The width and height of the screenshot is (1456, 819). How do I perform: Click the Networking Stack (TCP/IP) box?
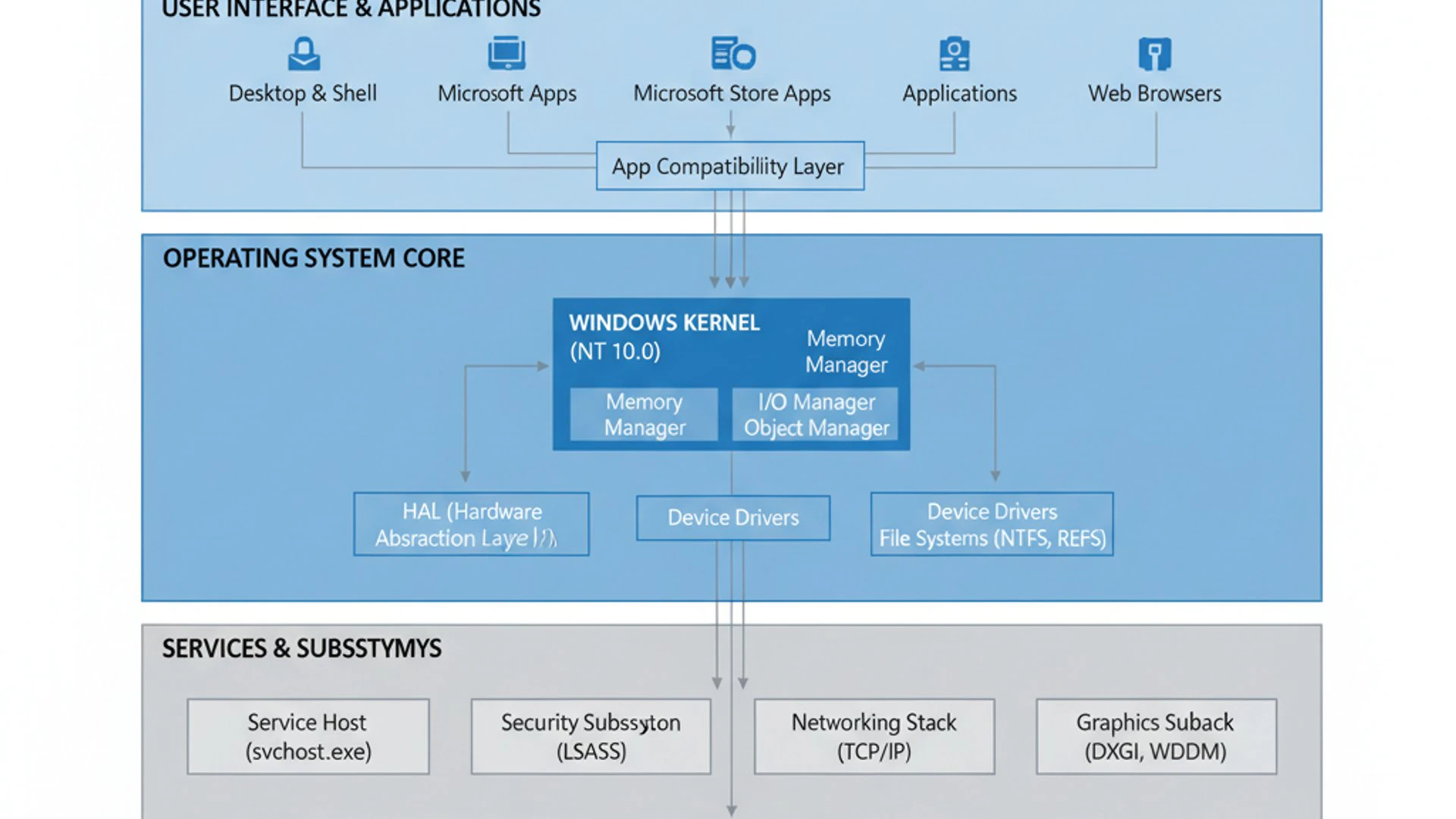click(x=874, y=736)
